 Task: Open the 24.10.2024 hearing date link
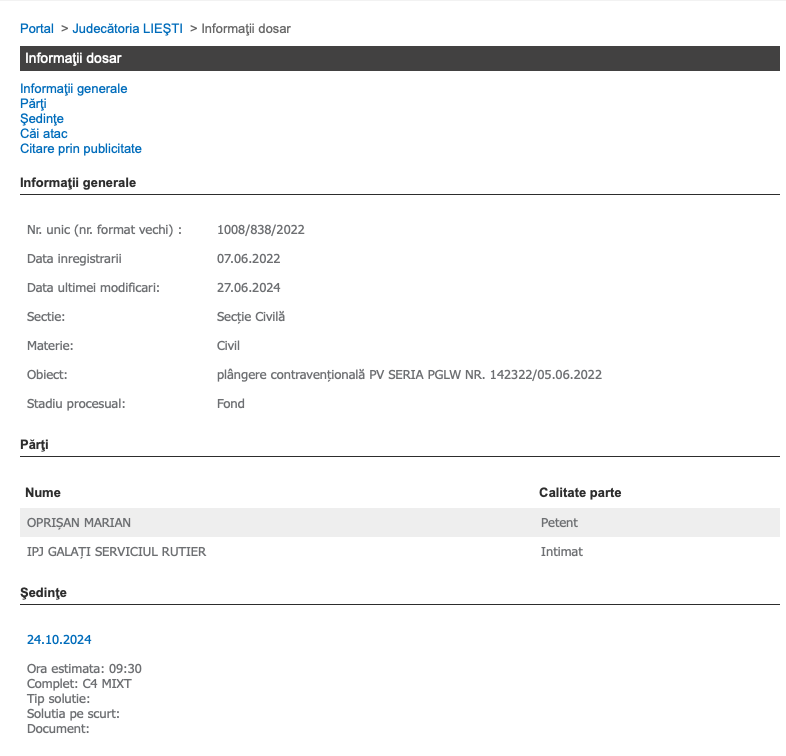tap(59, 640)
